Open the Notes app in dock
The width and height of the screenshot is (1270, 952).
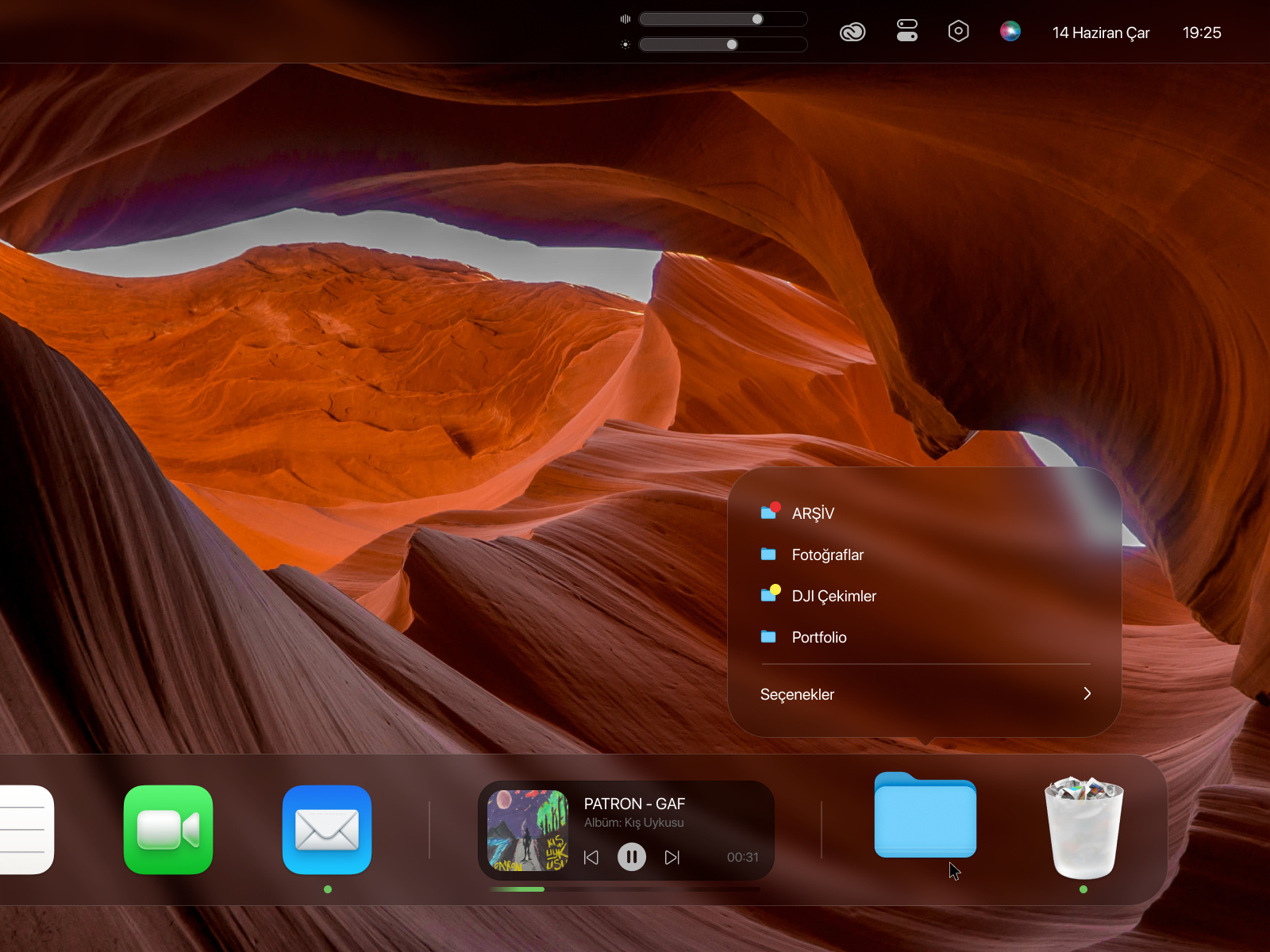tap(25, 830)
